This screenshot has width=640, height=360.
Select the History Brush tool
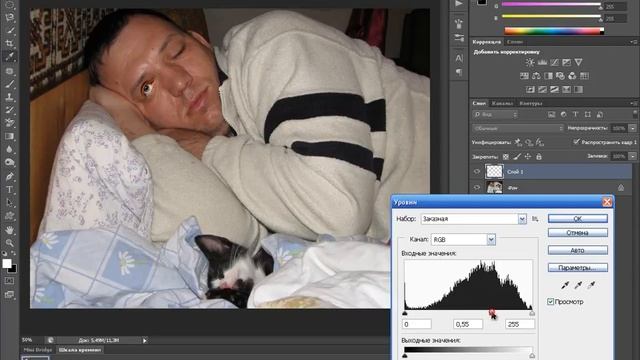[9, 110]
